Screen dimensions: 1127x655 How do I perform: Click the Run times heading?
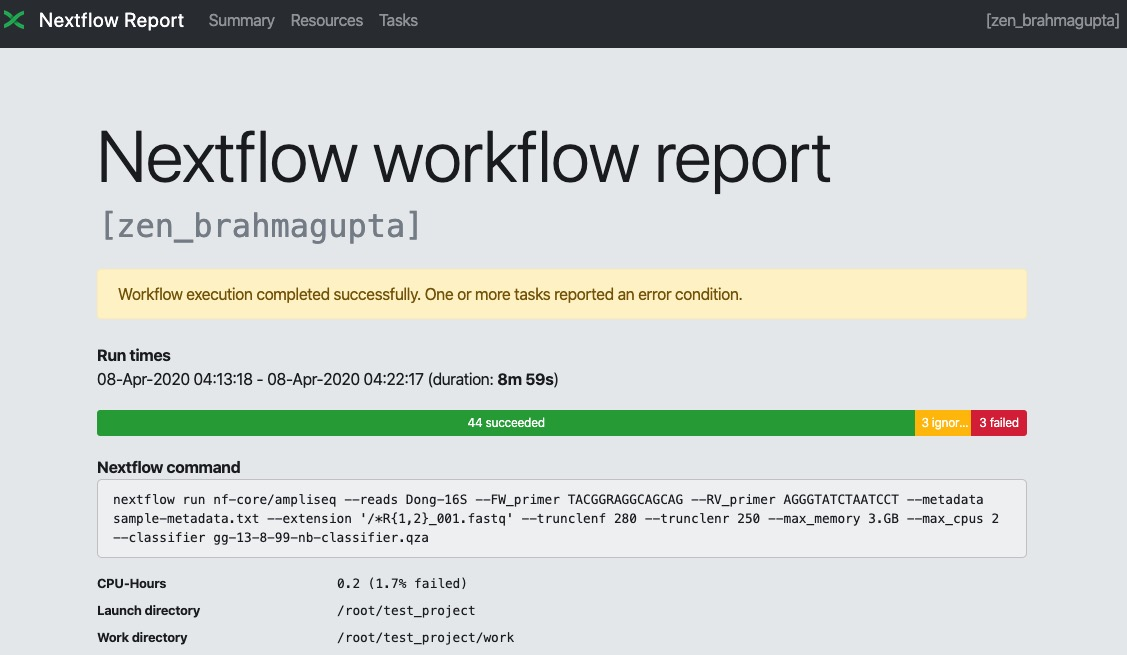(134, 355)
